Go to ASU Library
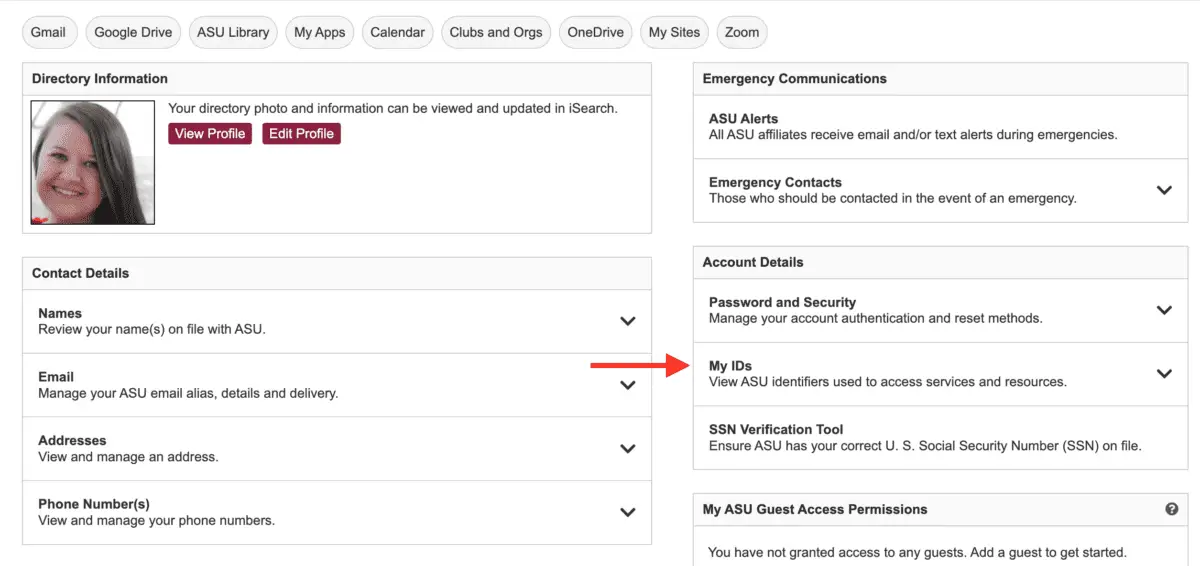Image resolution: width=1200 pixels, height=566 pixels. pos(233,32)
